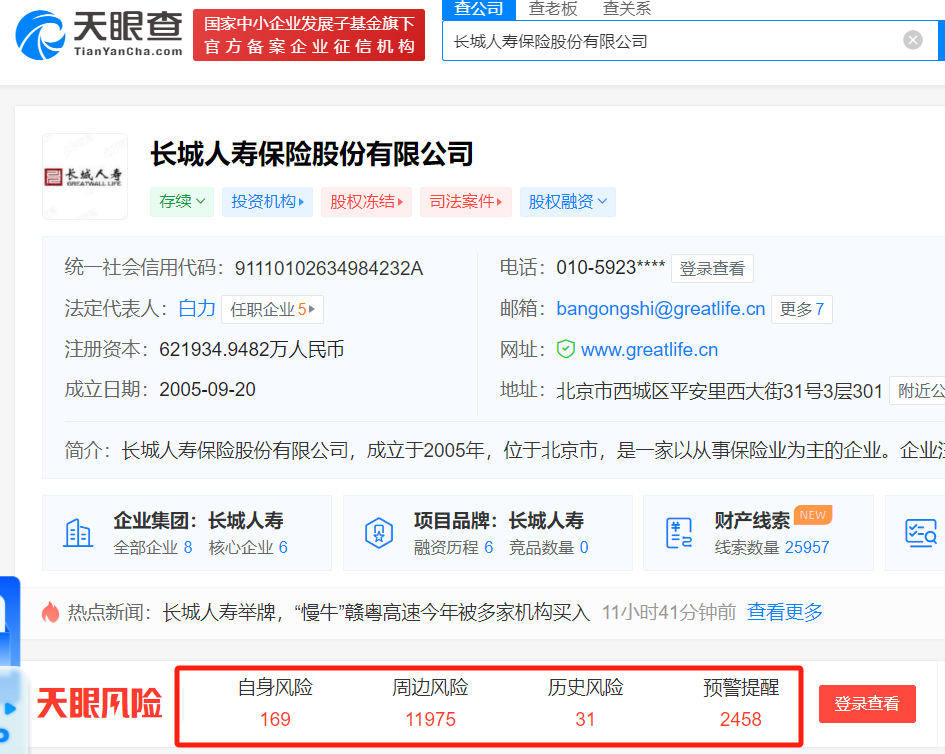Click the red 登录查看 button in risk bar
This screenshot has height=754, width=945.
[x=866, y=704]
